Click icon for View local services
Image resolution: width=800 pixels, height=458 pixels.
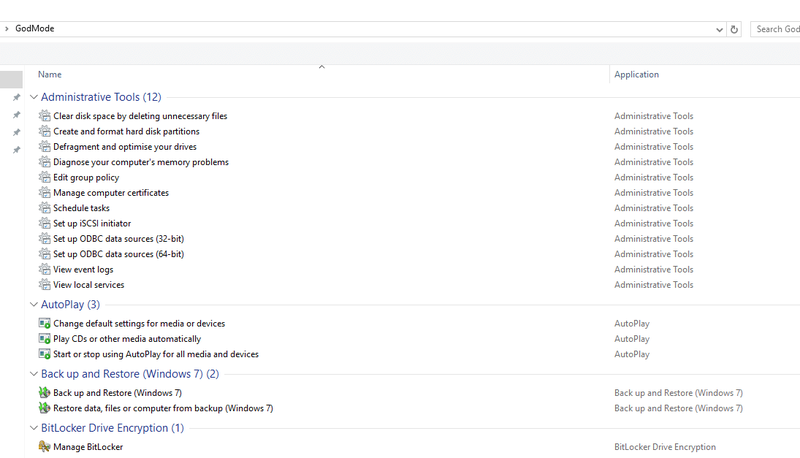45,284
